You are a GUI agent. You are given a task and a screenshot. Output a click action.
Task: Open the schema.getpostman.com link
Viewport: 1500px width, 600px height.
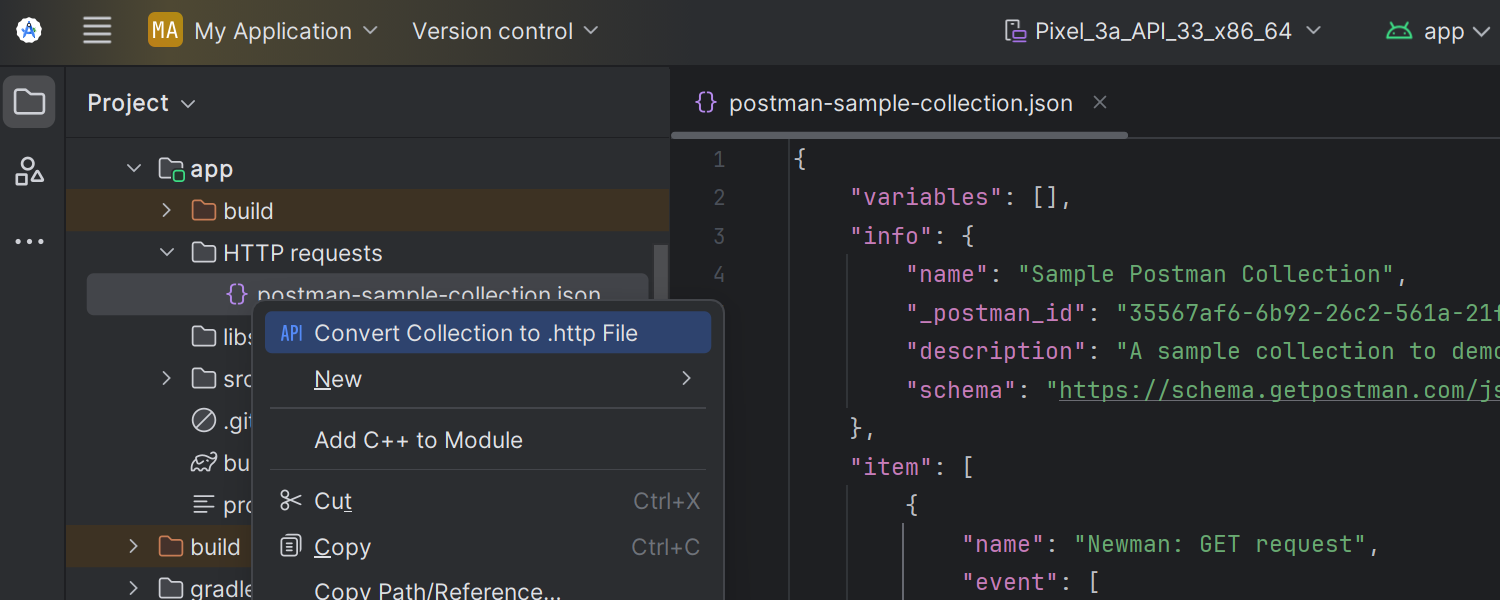click(x=1280, y=390)
